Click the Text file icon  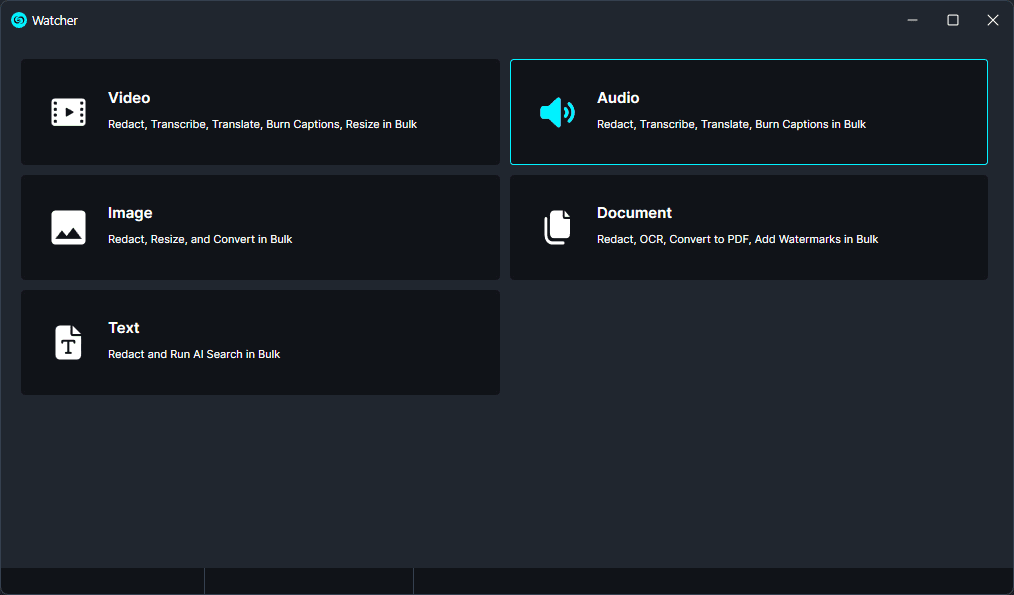point(68,342)
